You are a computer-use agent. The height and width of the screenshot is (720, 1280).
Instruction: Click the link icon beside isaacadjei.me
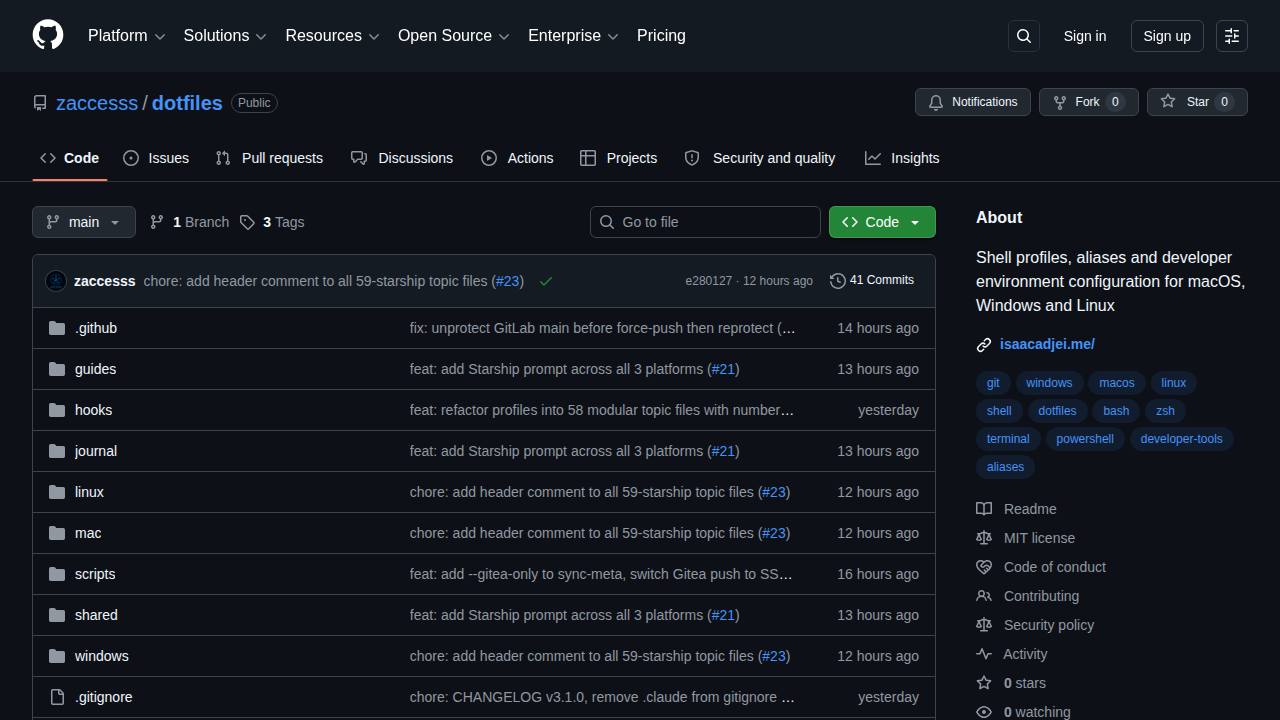pos(984,345)
